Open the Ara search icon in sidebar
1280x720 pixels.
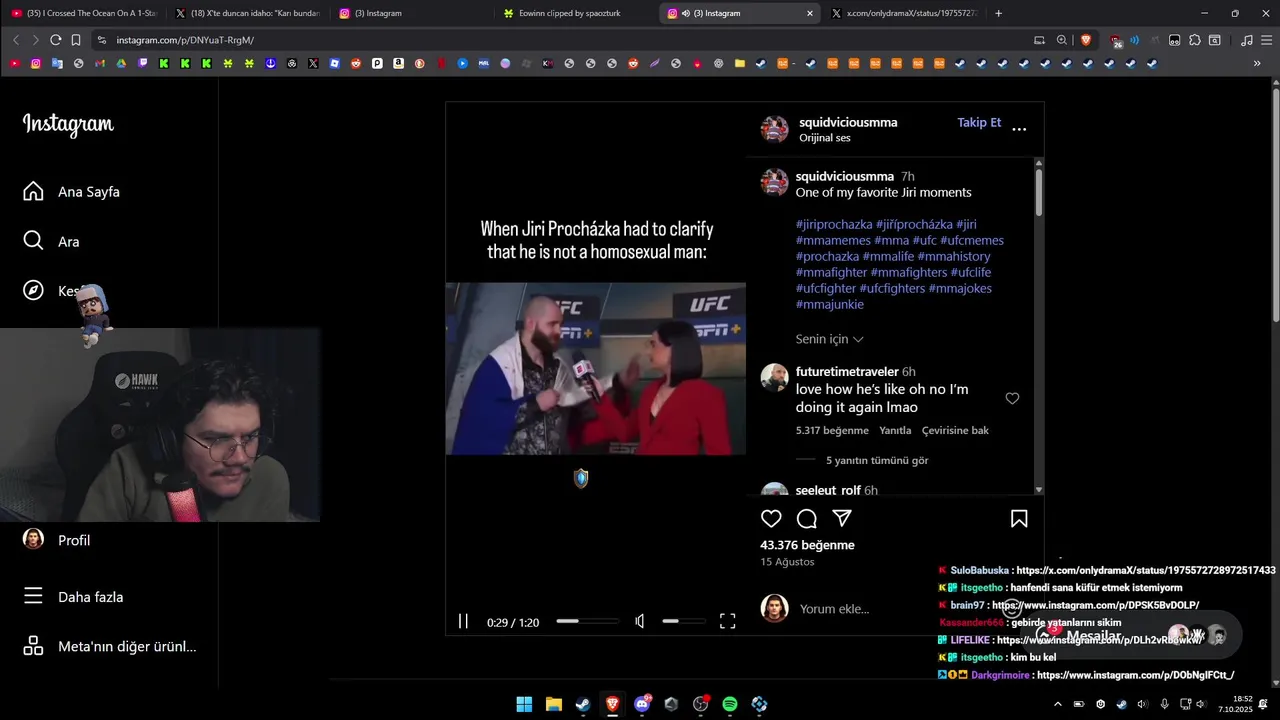pos(33,241)
